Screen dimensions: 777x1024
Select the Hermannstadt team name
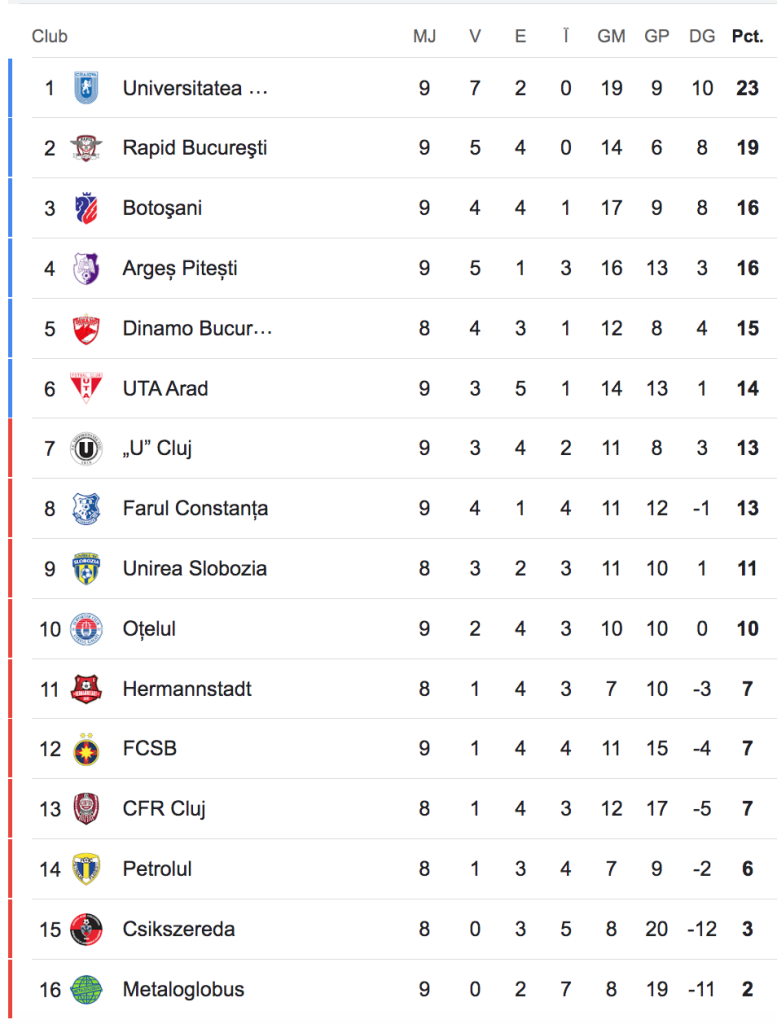coord(187,689)
